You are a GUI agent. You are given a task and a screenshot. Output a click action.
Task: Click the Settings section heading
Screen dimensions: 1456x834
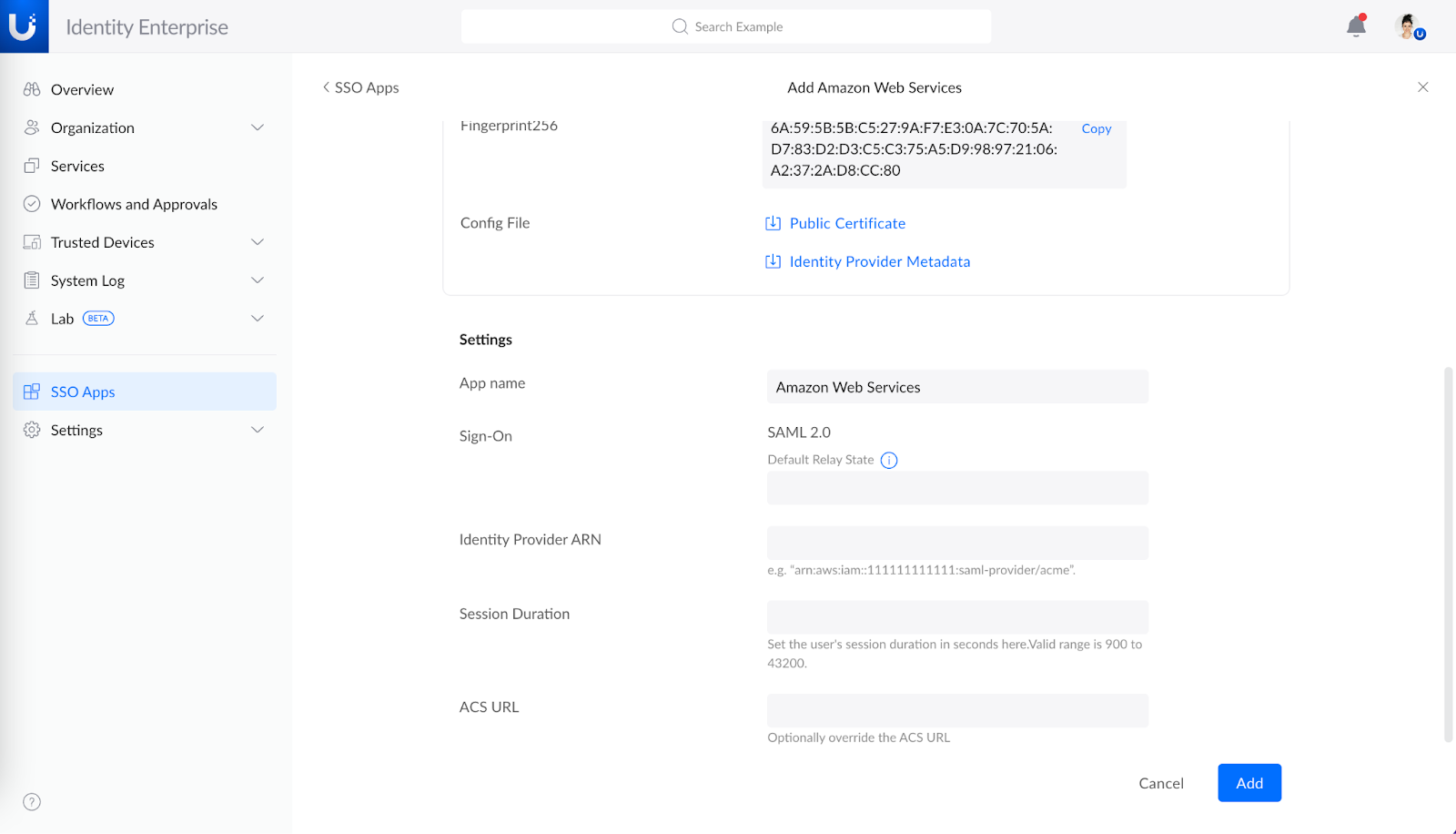pyautogui.click(x=486, y=340)
